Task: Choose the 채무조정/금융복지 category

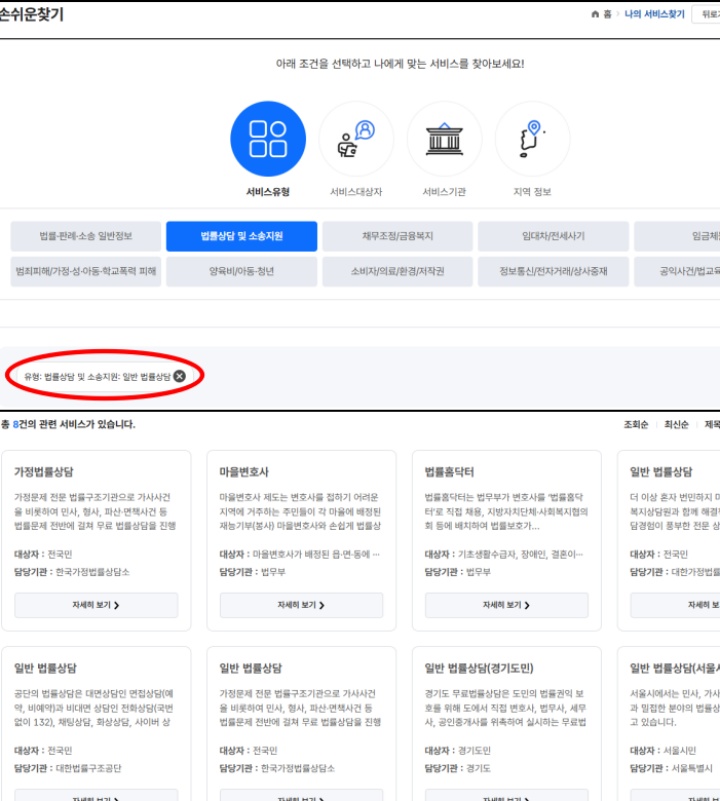Action: pyautogui.click(x=398, y=236)
